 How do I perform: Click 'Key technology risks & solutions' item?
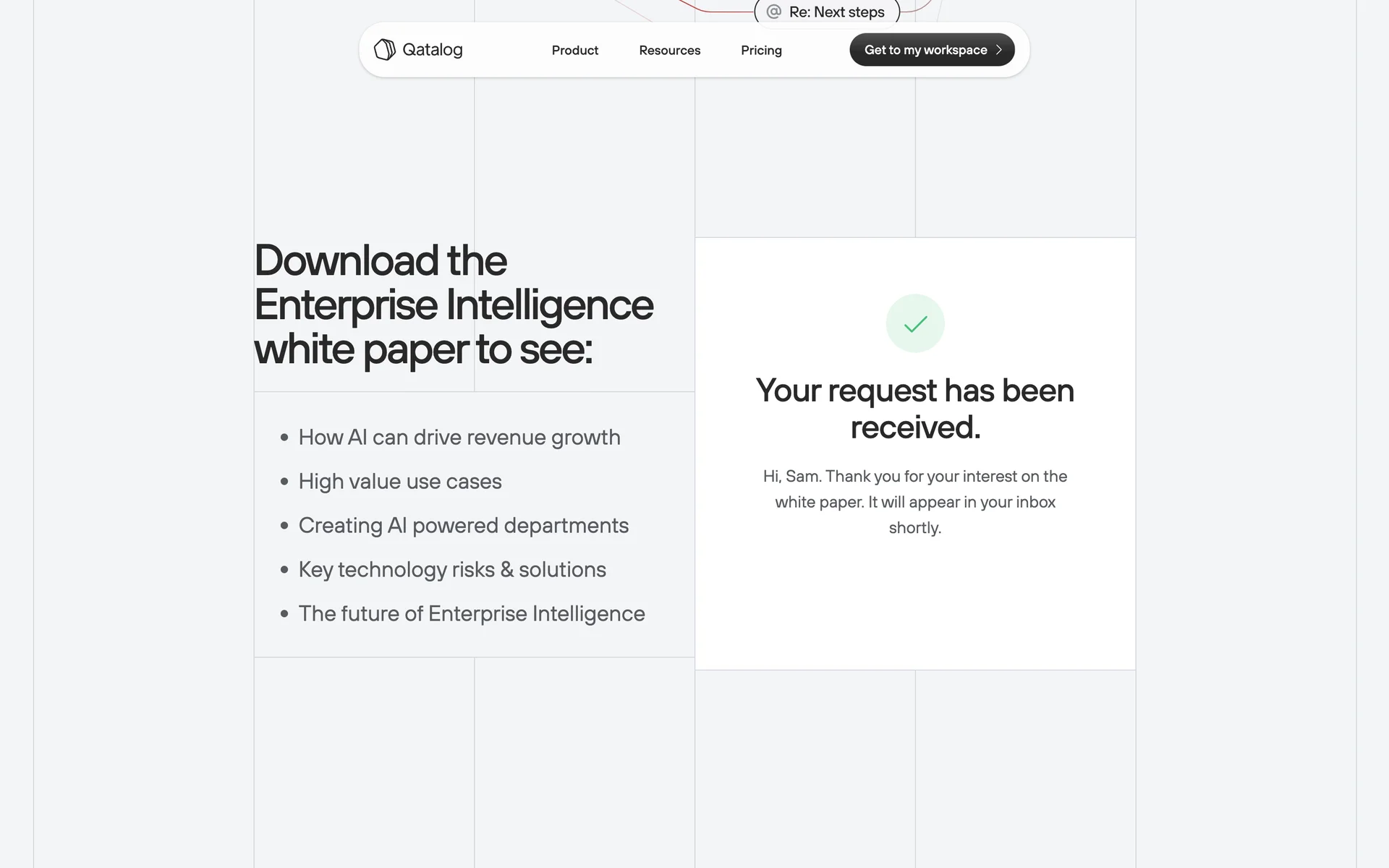coord(452,570)
